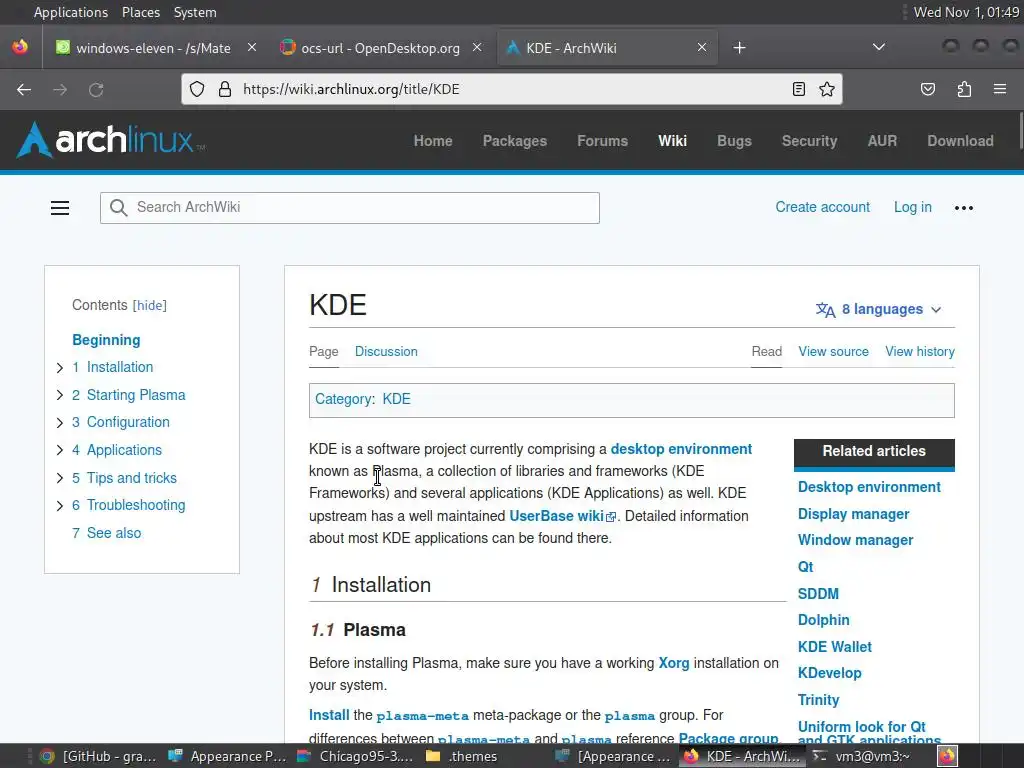Open desktop environment link in intro
1024x768 pixels.
681,449
